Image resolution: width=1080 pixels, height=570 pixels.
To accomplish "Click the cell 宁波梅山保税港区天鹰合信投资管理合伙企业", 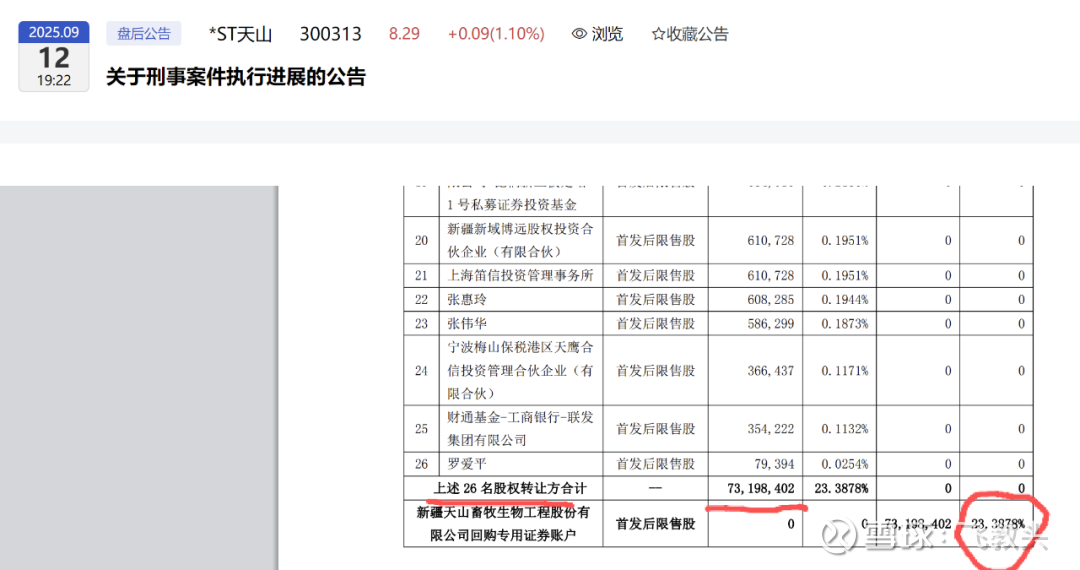I will click(520, 370).
